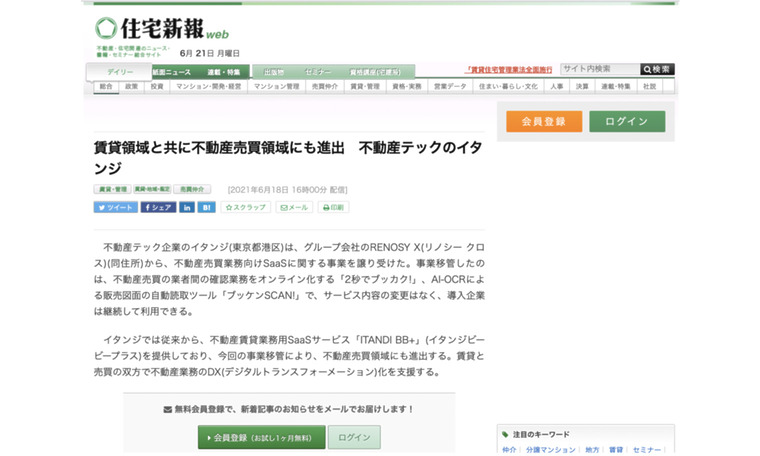
Task: Click the Twitter ツイート share button
Action: pyautogui.click(x=115, y=207)
